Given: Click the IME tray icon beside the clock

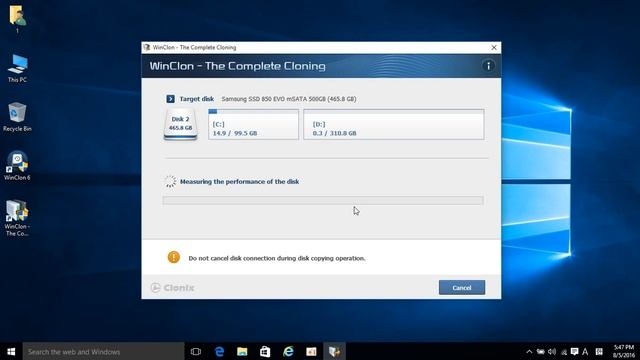Looking at the screenshot, I should (599, 351).
